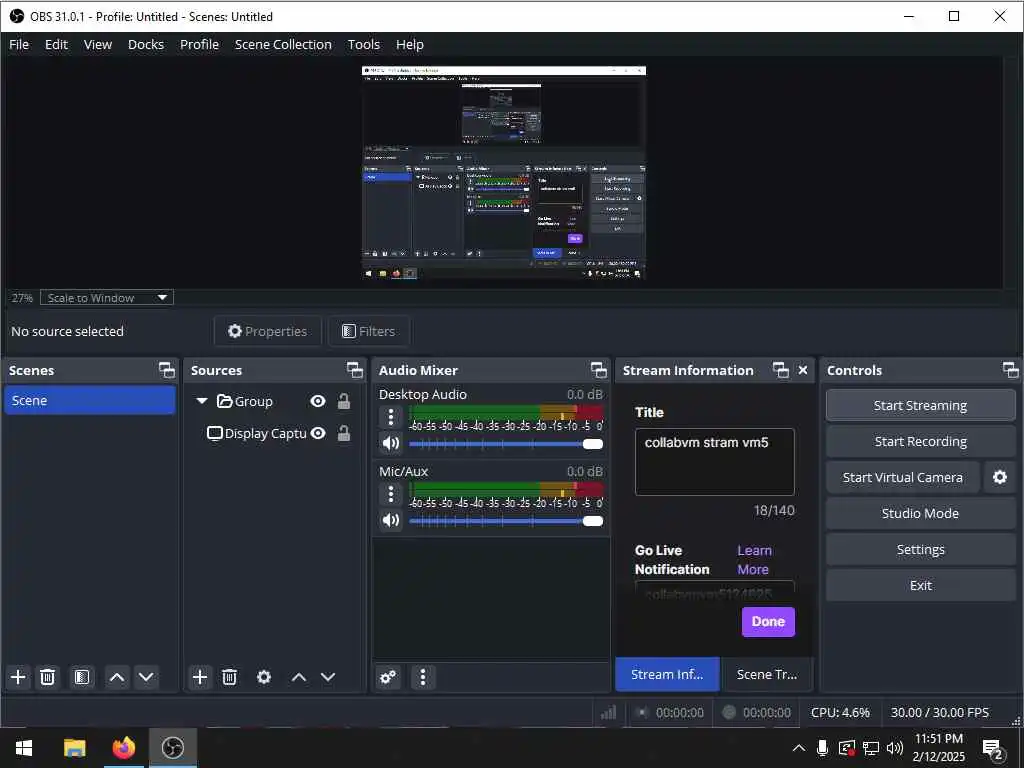This screenshot has width=1024, height=768.
Task: Switch to the Scene Transitions tab
Action: coord(767,674)
